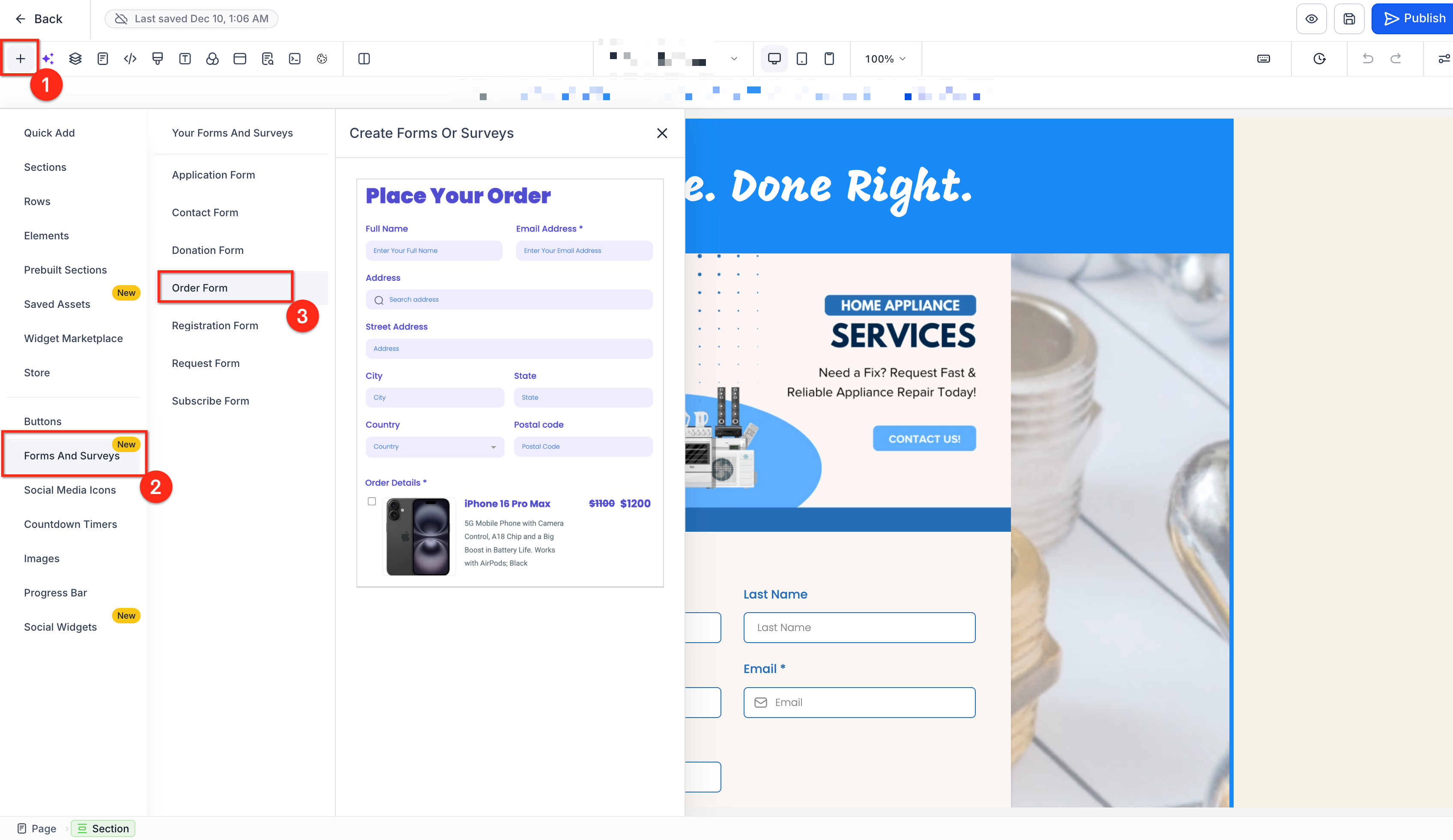Click the undo arrow
The image size is (1453, 840).
tap(1368, 58)
